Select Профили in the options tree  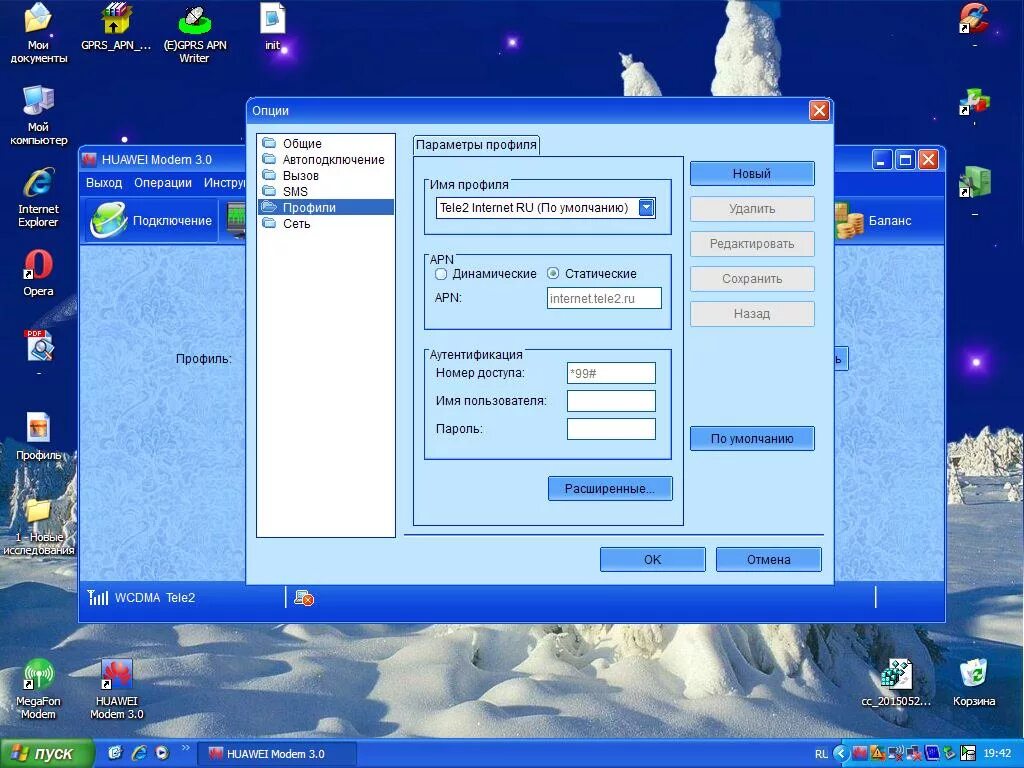tap(309, 208)
